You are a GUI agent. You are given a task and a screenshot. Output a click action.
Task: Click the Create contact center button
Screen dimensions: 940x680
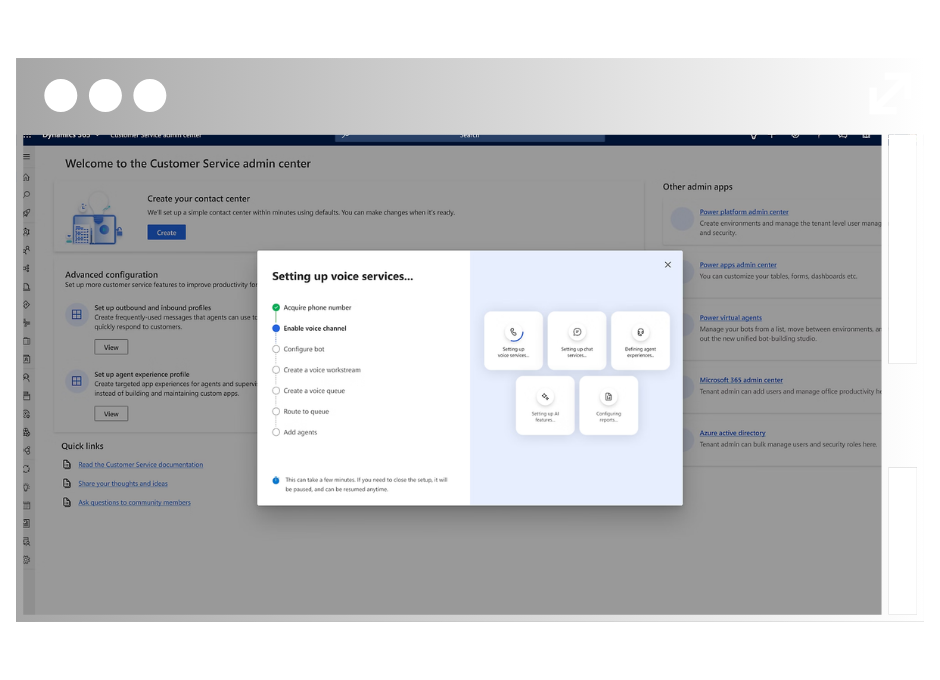click(167, 233)
